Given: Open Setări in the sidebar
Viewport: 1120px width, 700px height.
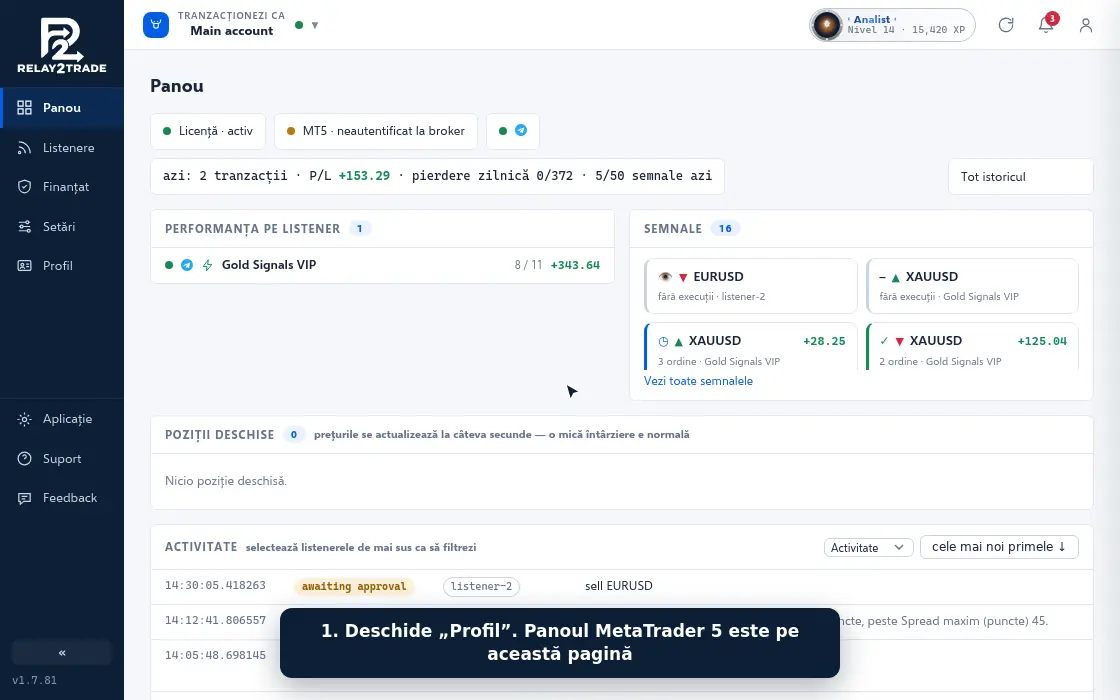Looking at the screenshot, I should pyautogui.click(x=61, y=226).
